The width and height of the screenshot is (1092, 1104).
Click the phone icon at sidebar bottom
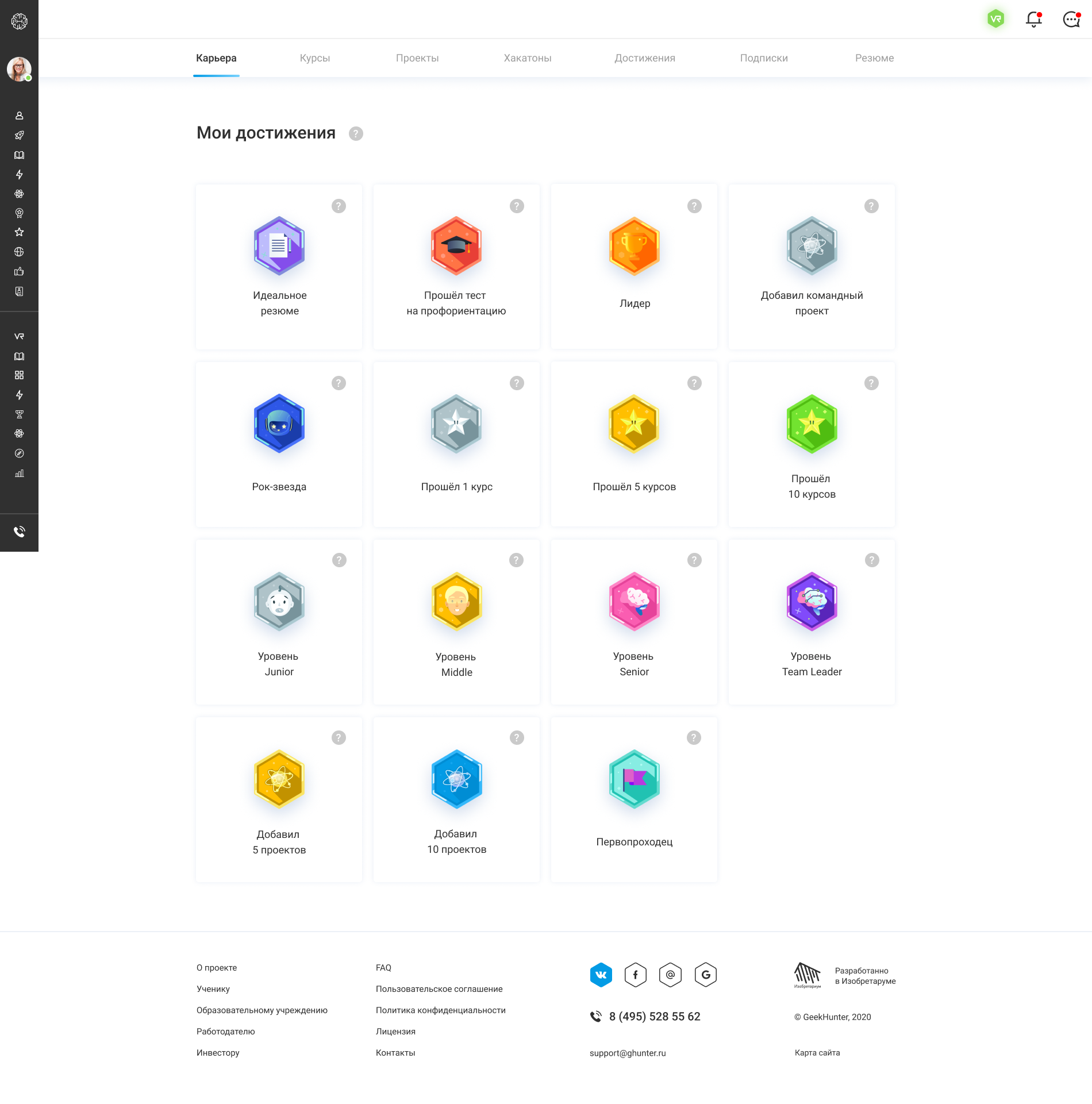click(19, 532)
